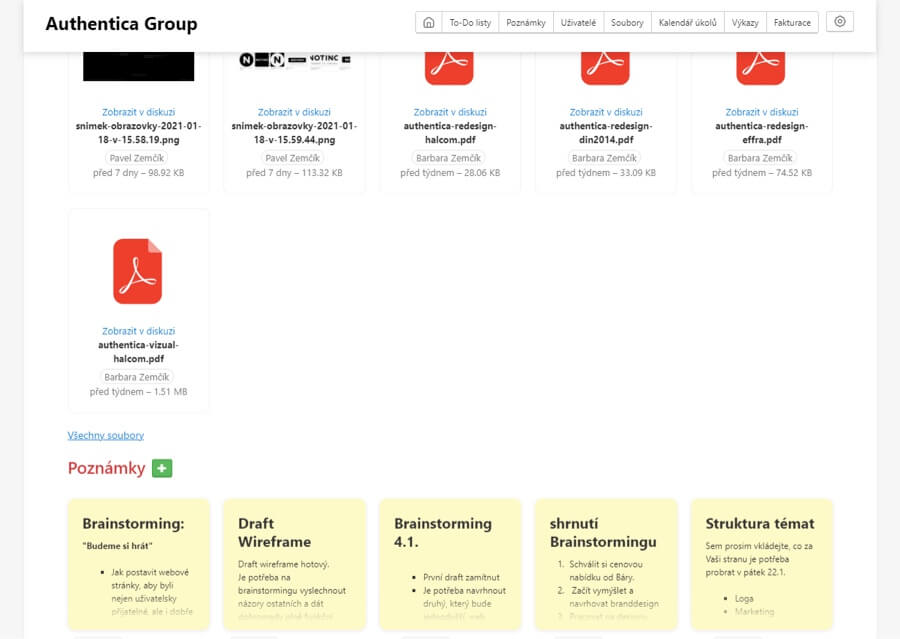Open PDF icon of authentica-redesign-effra.pdf
Screen dimensions: 900x639
[x=761, y=68]
